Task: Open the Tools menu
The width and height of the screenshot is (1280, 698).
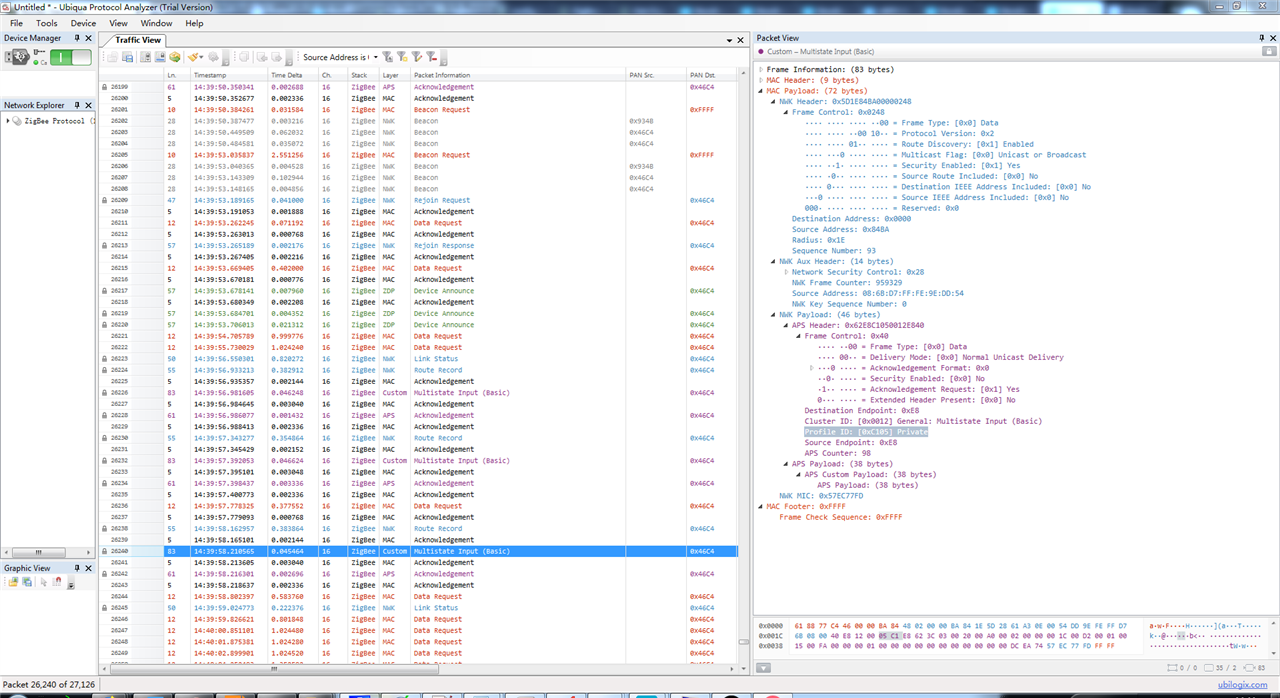Action: click(x=47, y=23)
